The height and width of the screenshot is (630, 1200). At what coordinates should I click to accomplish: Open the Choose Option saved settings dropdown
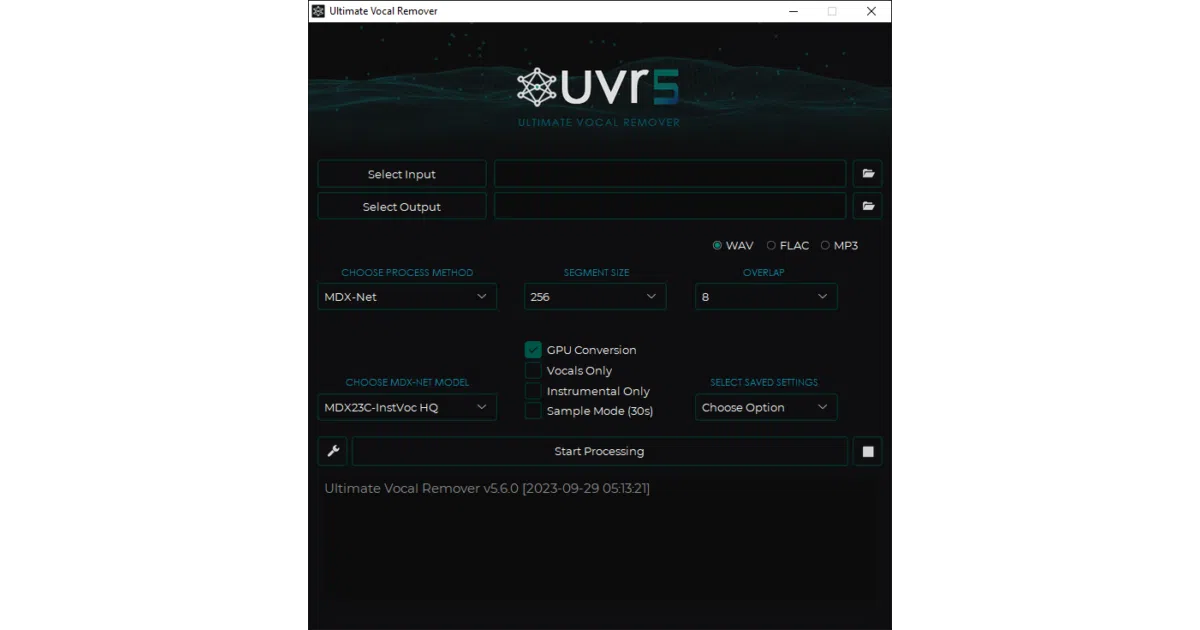766,407
